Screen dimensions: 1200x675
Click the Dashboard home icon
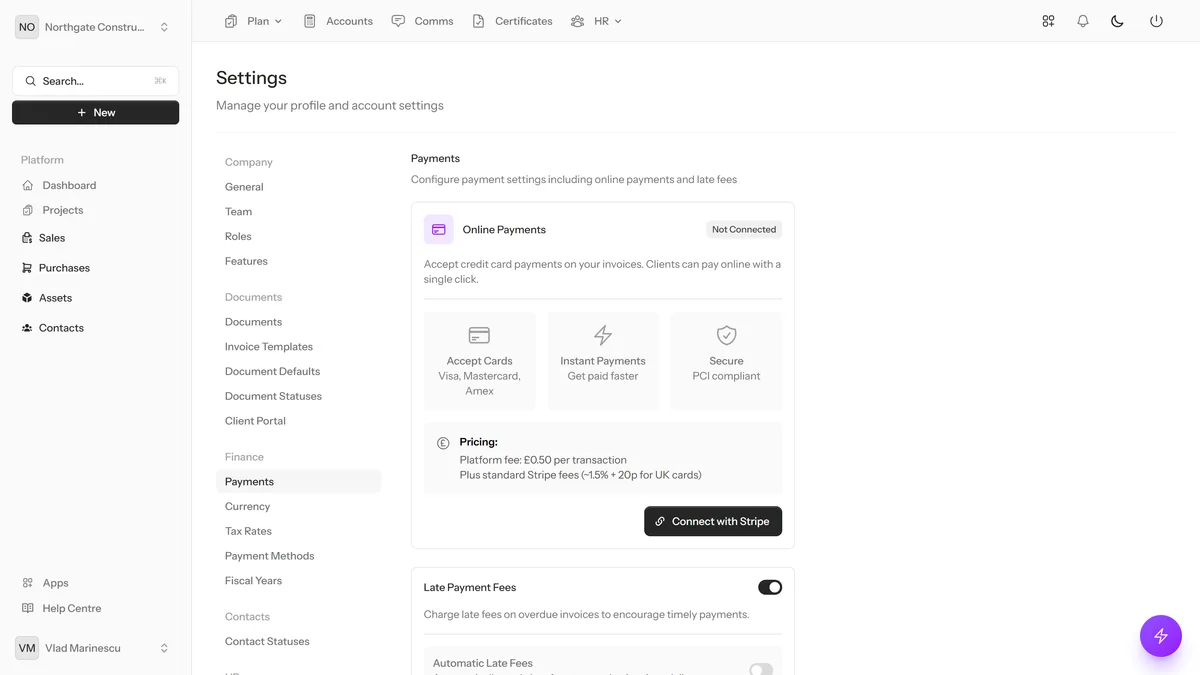click(x=28, y=185)
